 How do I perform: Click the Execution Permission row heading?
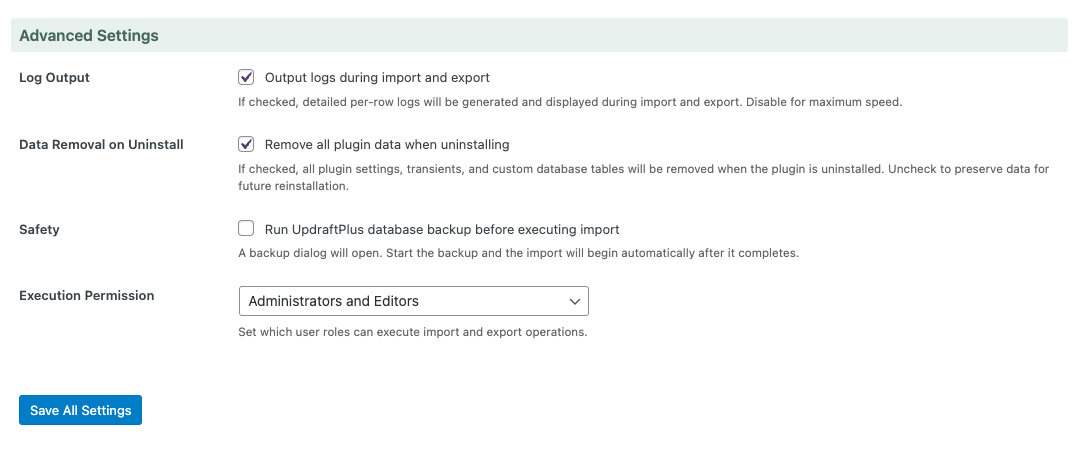(x=87, y=296)
